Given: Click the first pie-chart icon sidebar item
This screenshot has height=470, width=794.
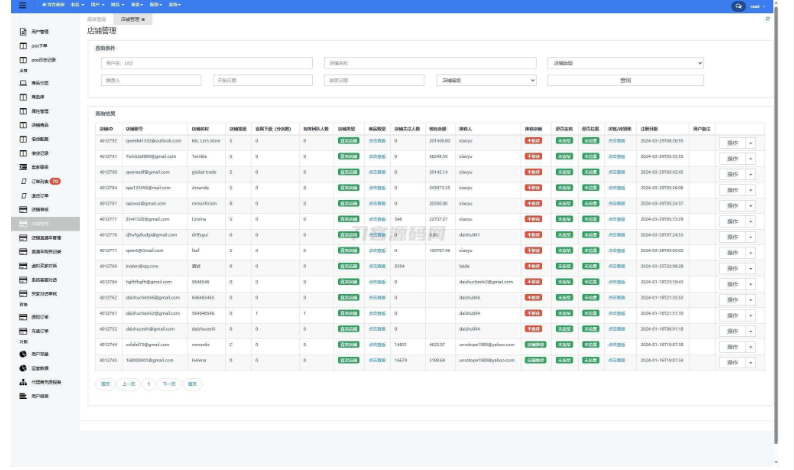Looking at the screenshot, I should pos(34,354).
